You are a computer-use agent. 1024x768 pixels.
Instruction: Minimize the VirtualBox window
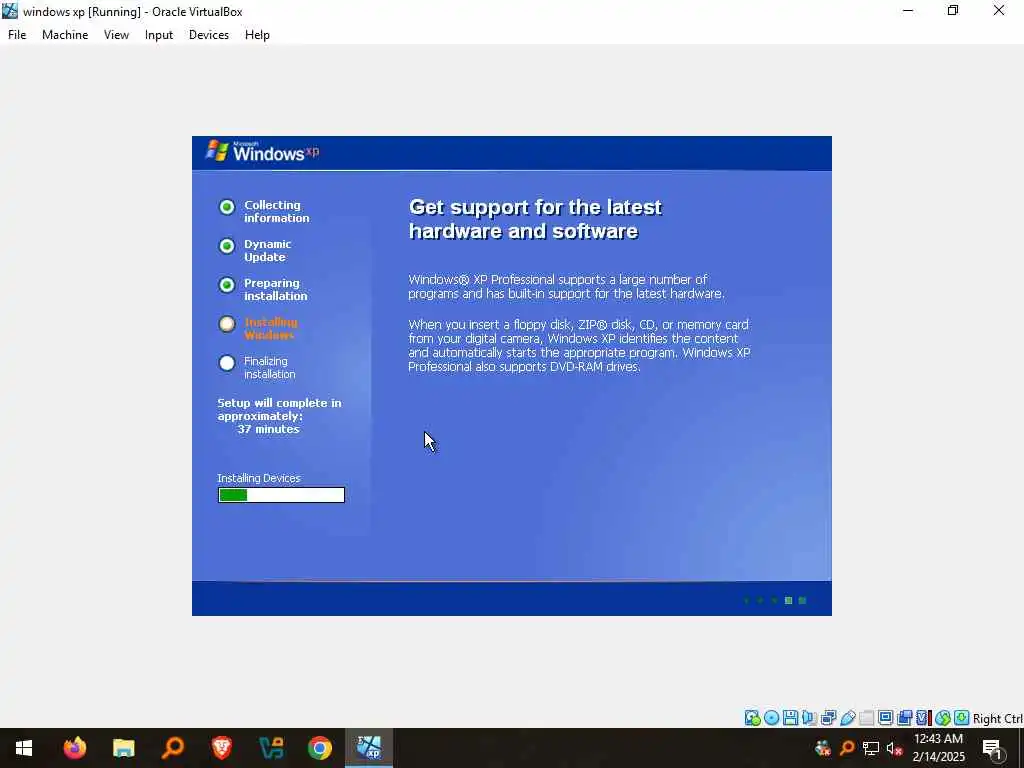(x=908, y=11)
